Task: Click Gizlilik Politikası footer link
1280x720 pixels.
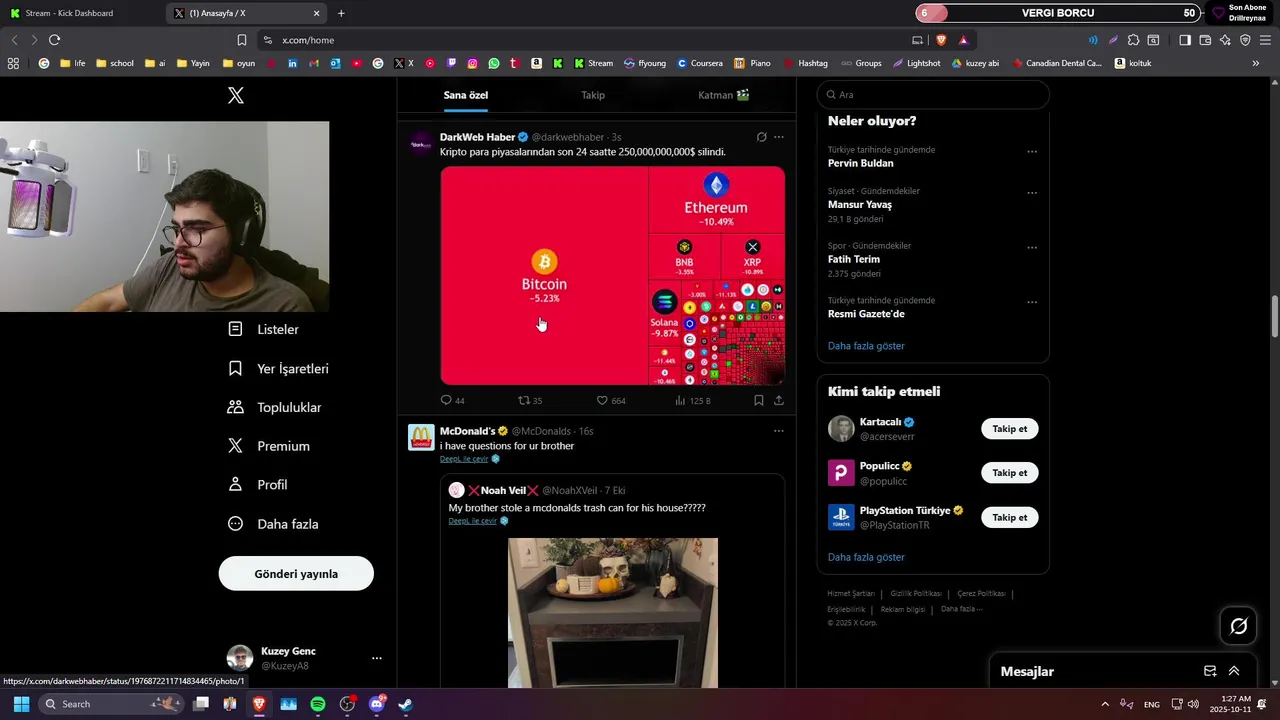Action: pyautogui.click(x=916, y=594)
